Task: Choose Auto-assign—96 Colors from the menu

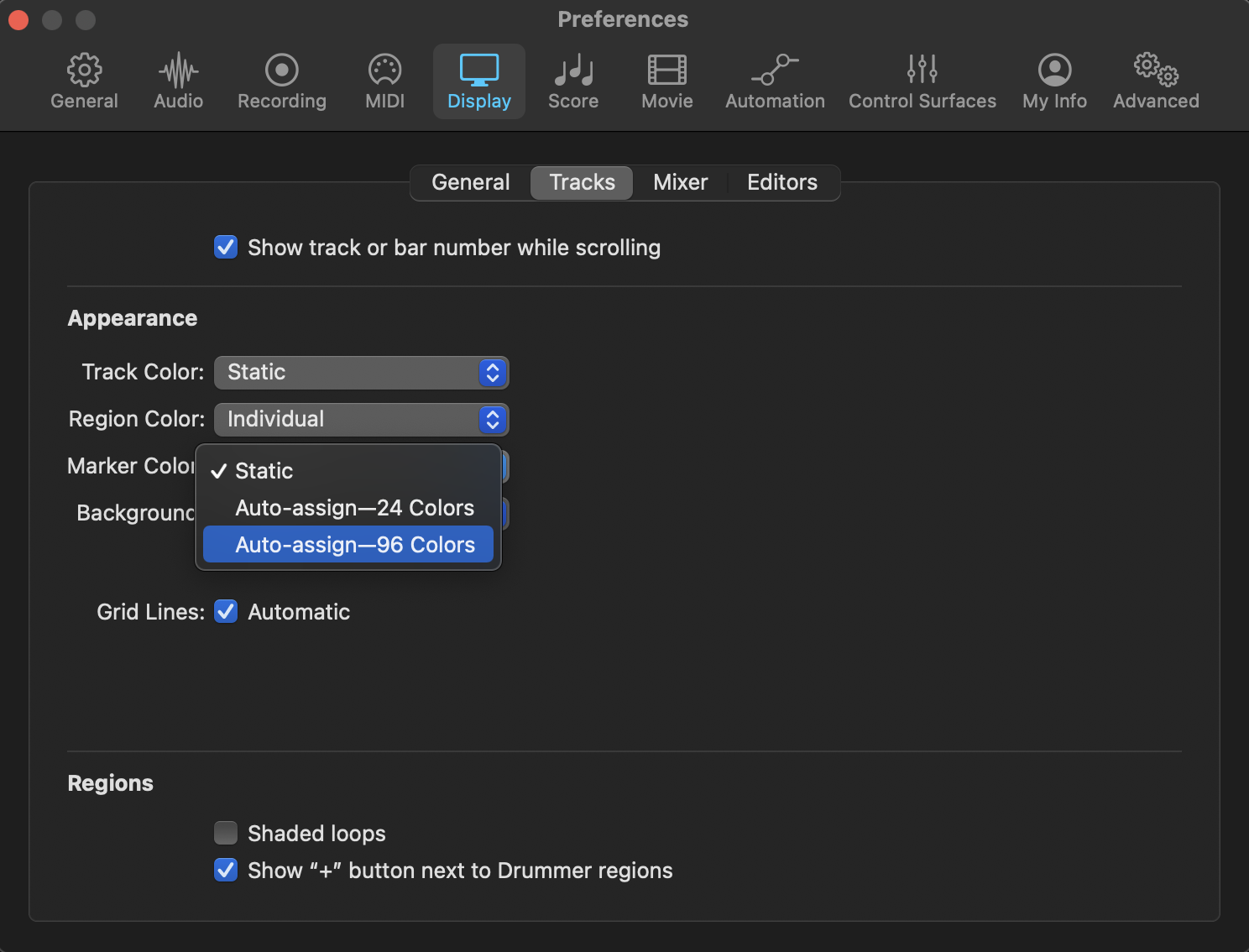Action: pyautogui.click(x=354, y=545)
